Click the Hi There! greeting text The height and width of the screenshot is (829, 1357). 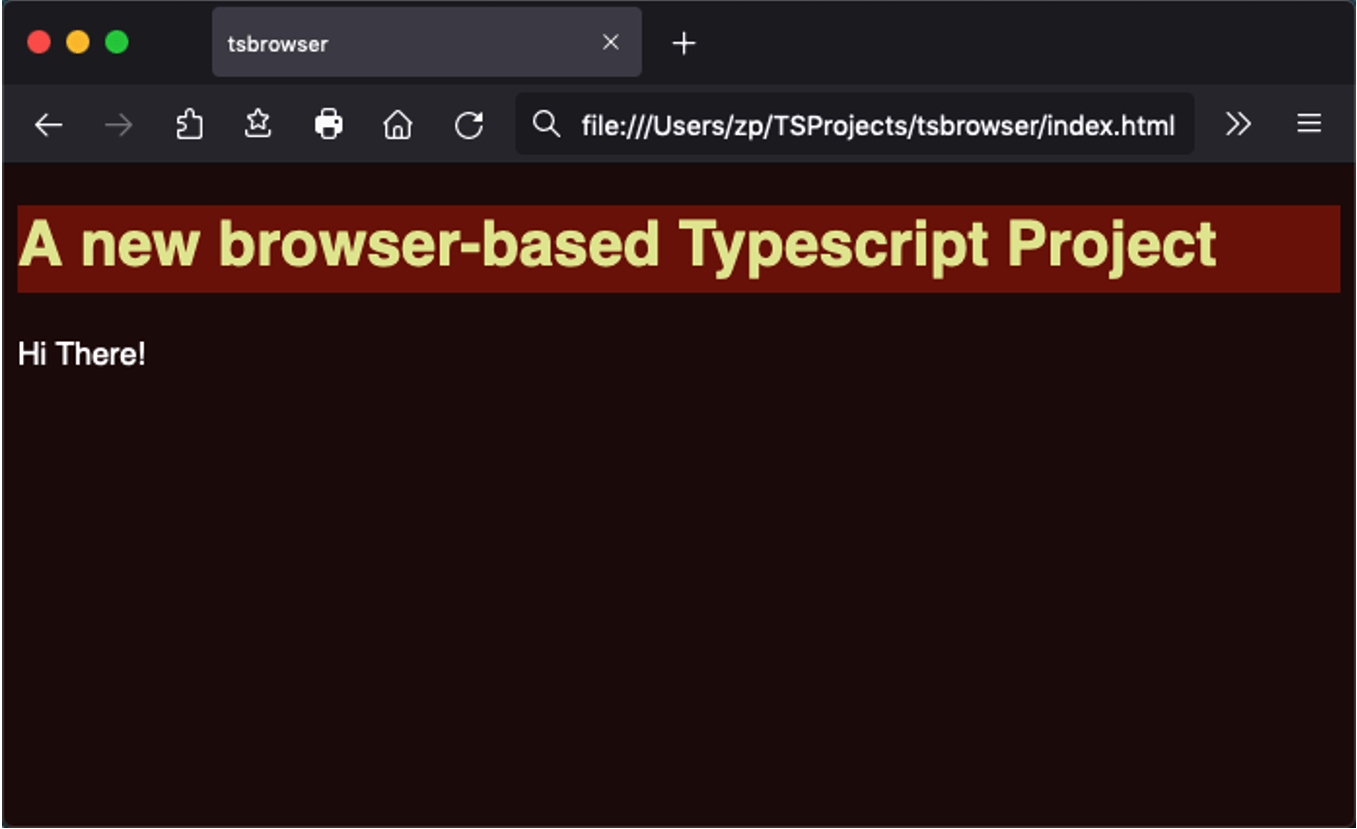pyautogui.click(x=83, y=353)
